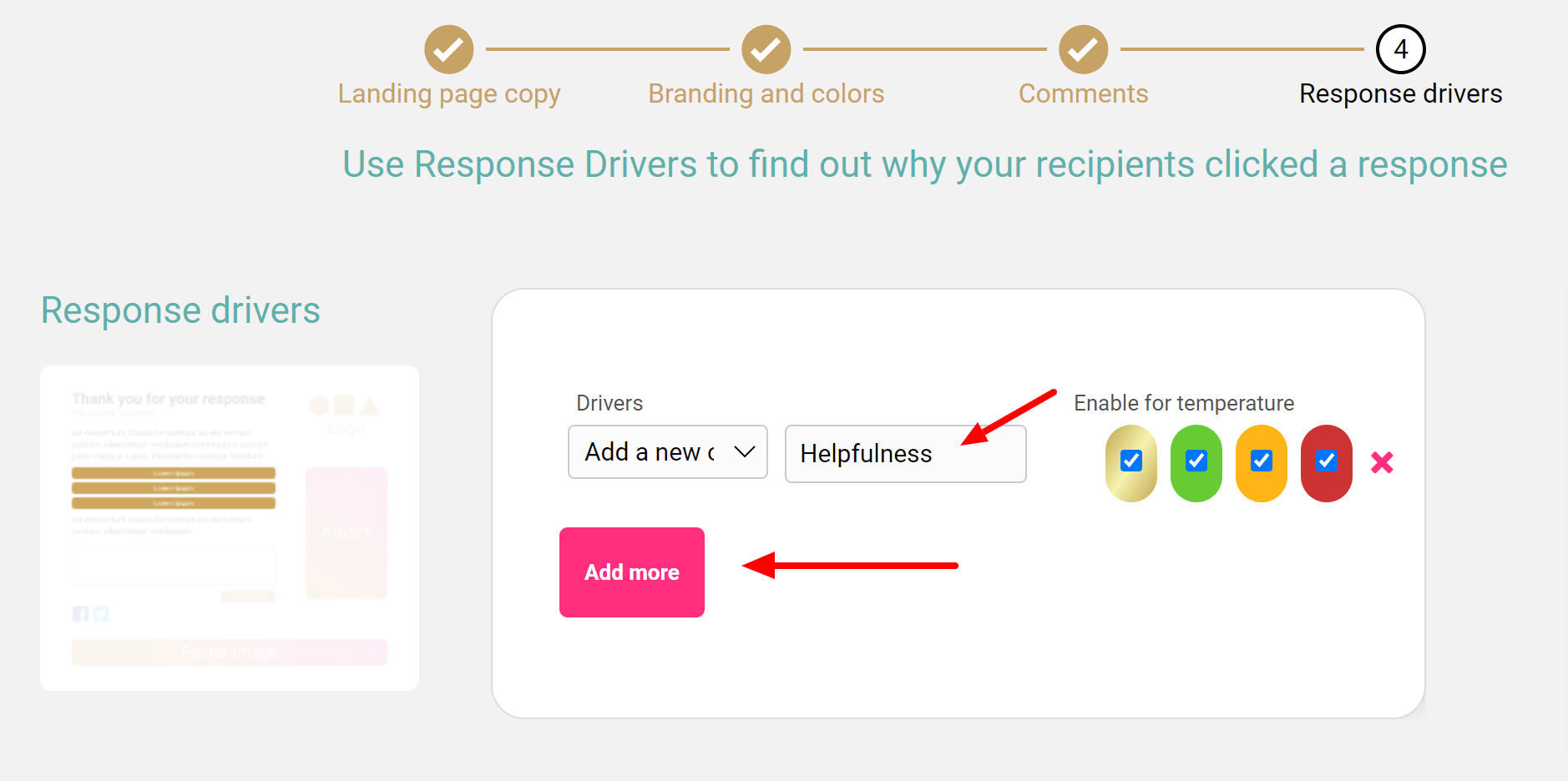Click the Landing page copy step checkmark
Viewport: 1568px width, 781px height.
(x=449, y=49)
